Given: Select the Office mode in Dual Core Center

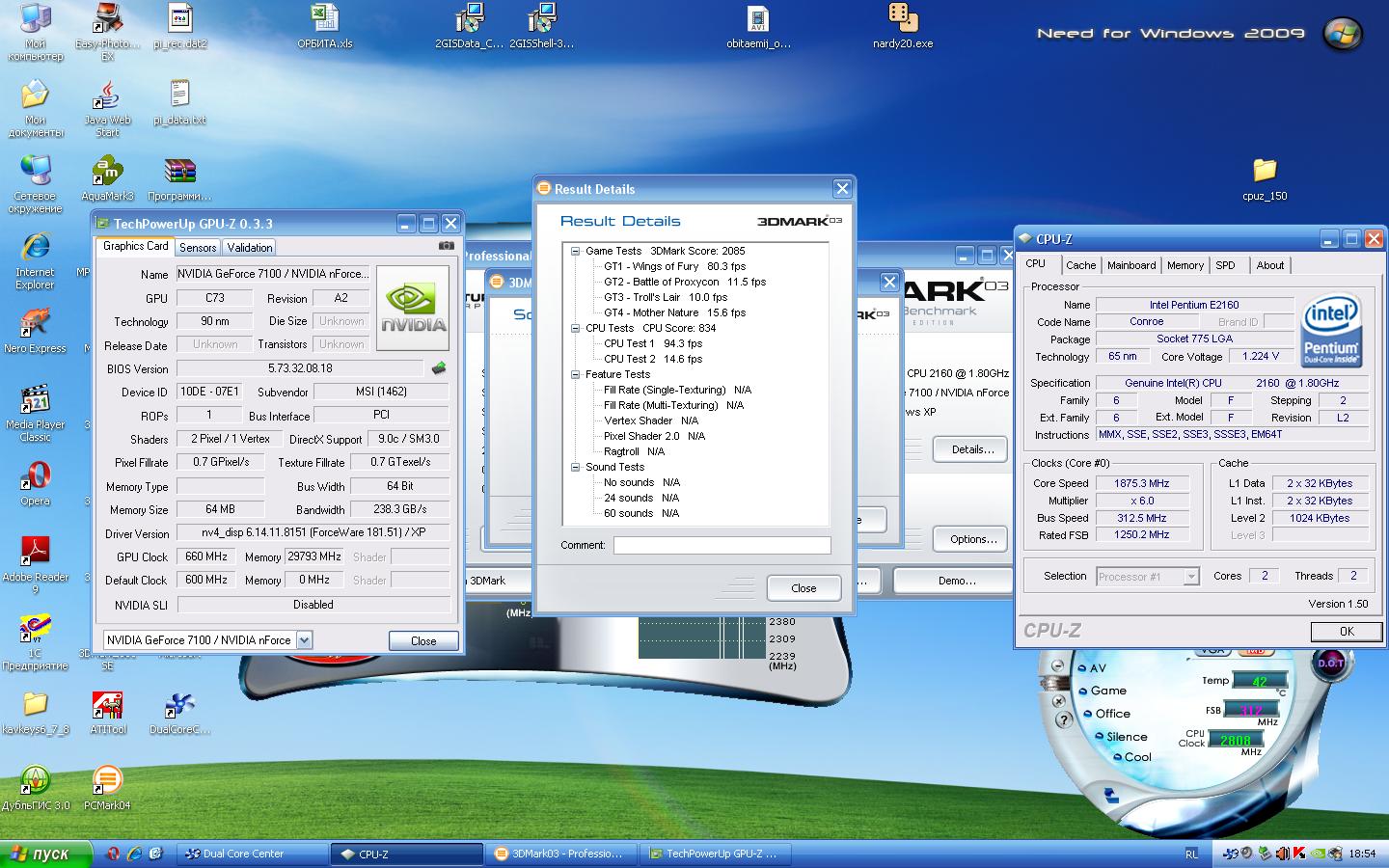Looking at the screenshot, I should click(x=1107, y=714).
